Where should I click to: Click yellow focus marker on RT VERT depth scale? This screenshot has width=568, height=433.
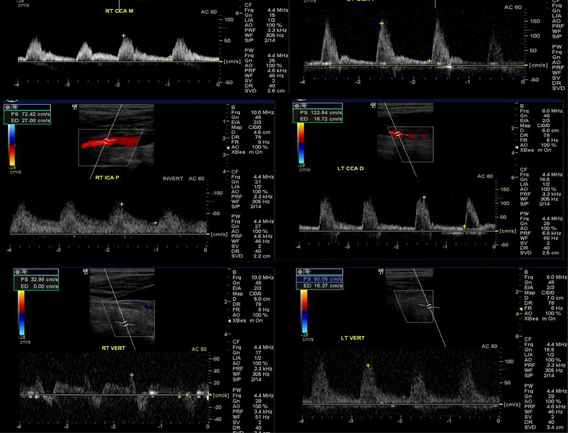pos(229,321)
